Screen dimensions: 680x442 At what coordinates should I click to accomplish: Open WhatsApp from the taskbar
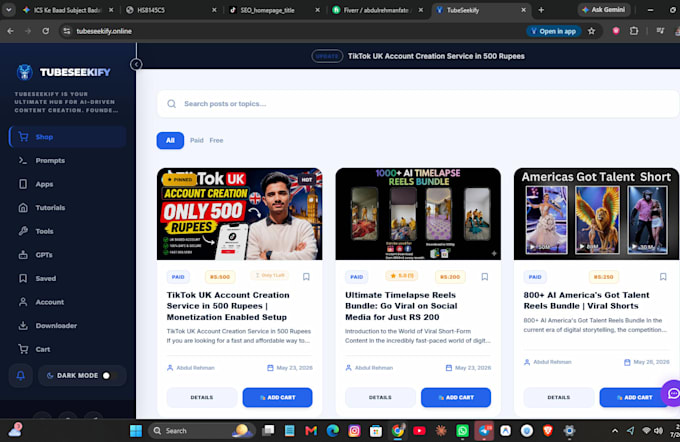pos(462,431)
